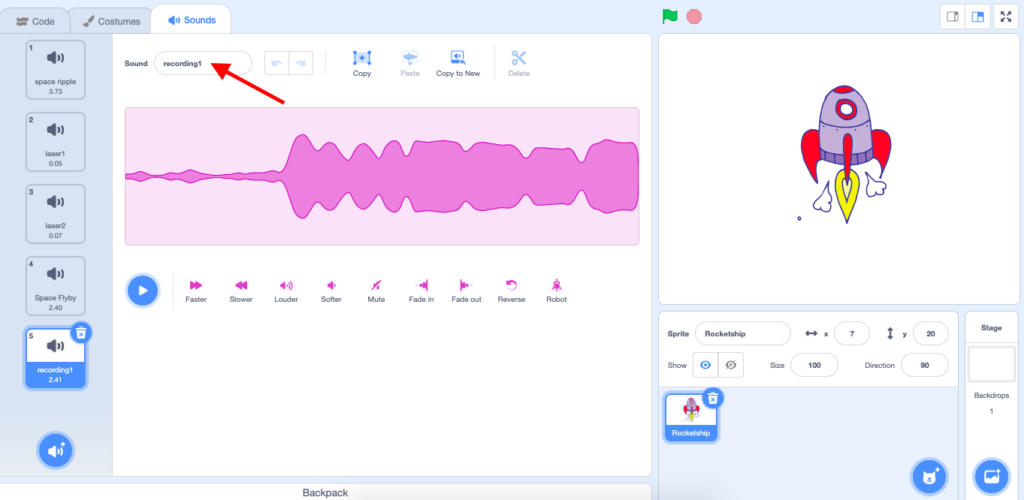Enter full screen stage mode

point(1005,17)
